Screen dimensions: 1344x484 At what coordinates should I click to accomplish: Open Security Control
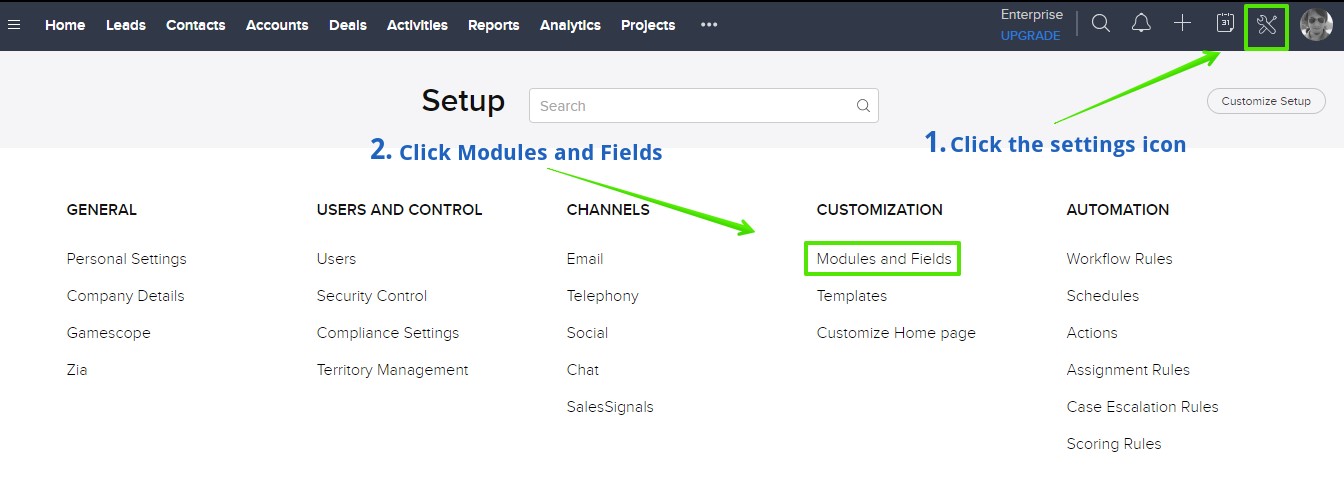point(372,296)
